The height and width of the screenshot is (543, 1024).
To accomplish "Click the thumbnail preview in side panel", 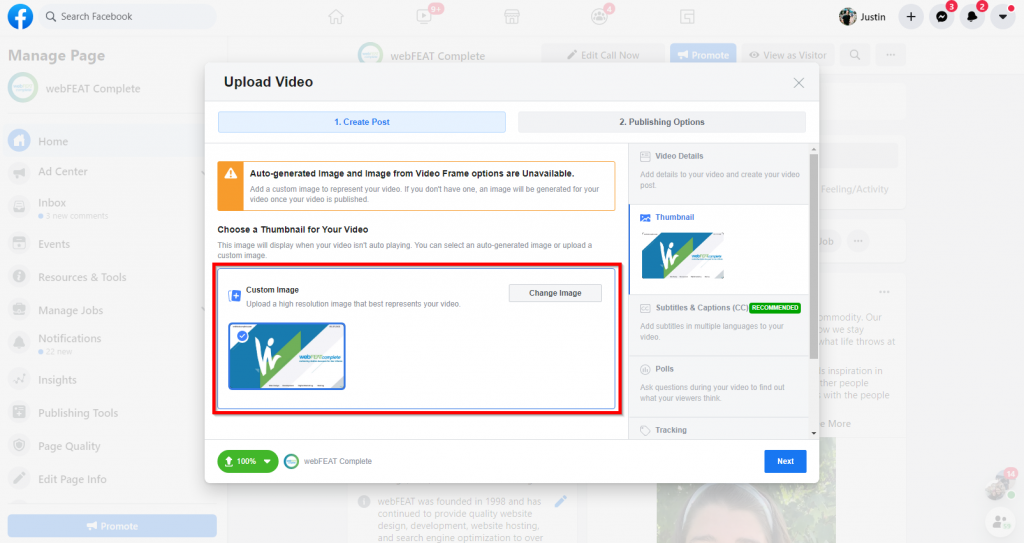I will coord(682,255).
